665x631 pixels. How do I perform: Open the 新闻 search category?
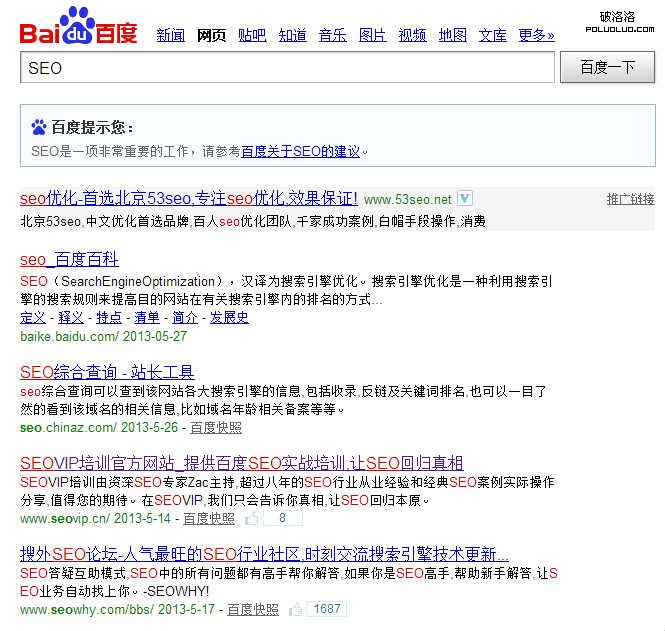coord(170,35)
